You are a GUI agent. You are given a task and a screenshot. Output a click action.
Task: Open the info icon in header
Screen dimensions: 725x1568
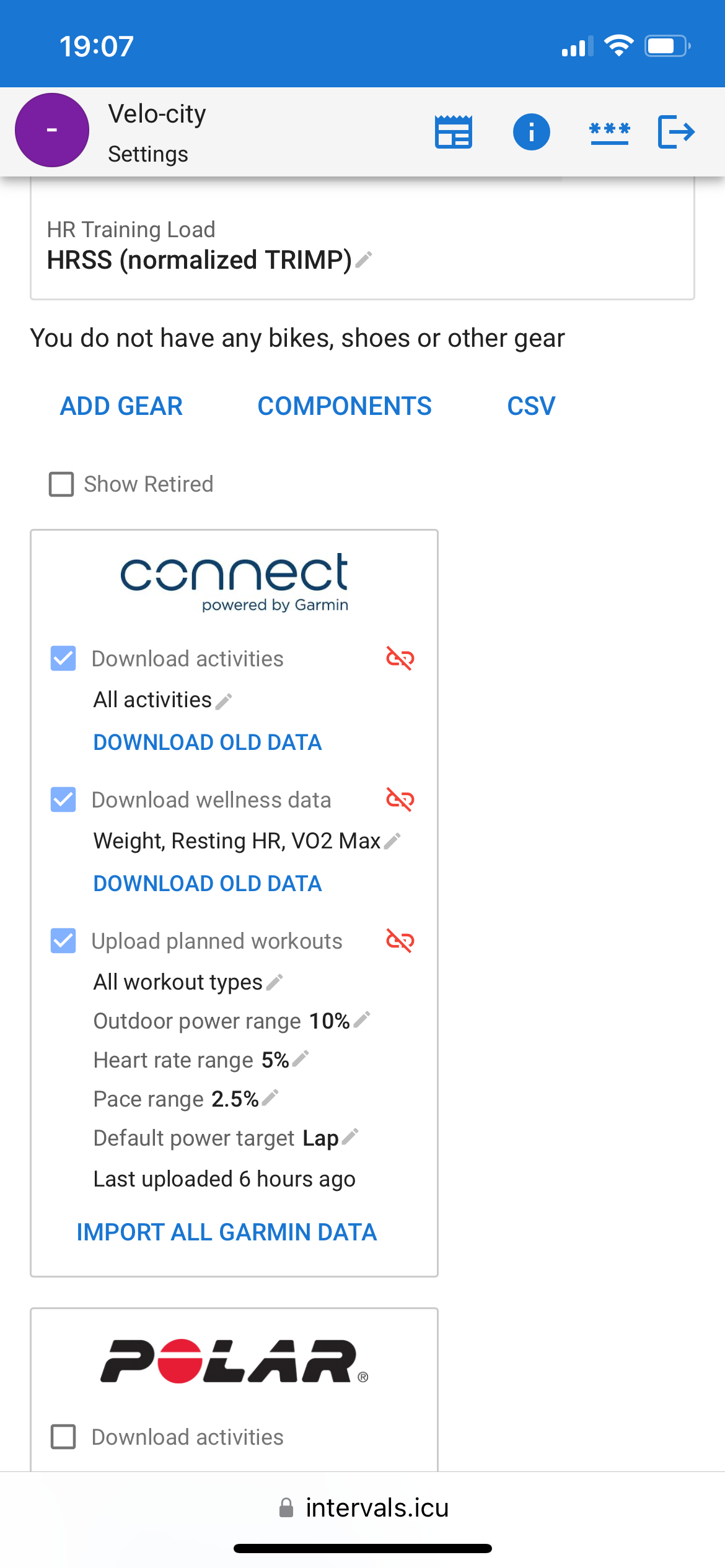click(531, 132)
